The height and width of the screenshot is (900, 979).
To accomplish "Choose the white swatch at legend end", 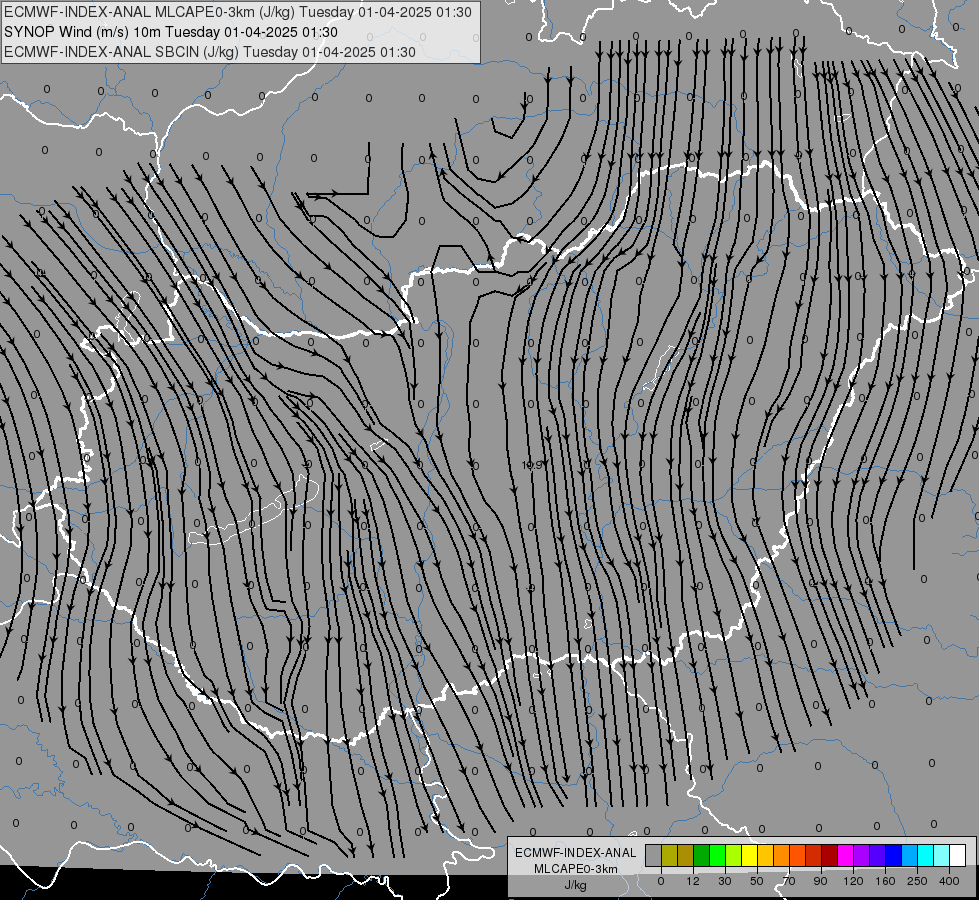I will click(x=958, y=855).
